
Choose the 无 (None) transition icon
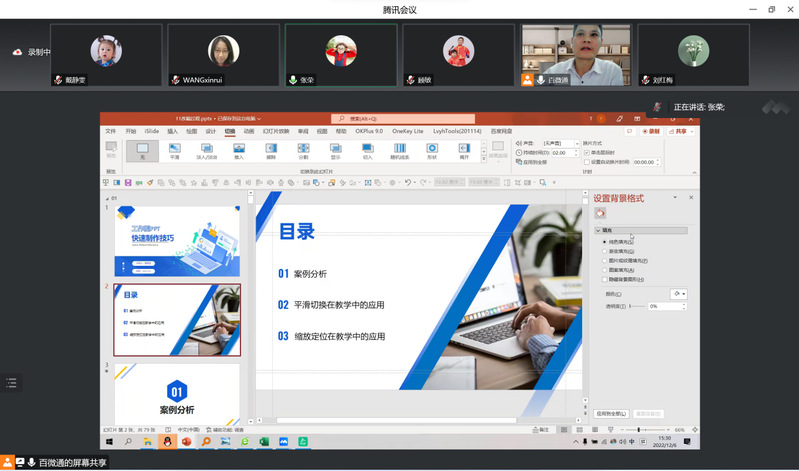coord(142,150)
